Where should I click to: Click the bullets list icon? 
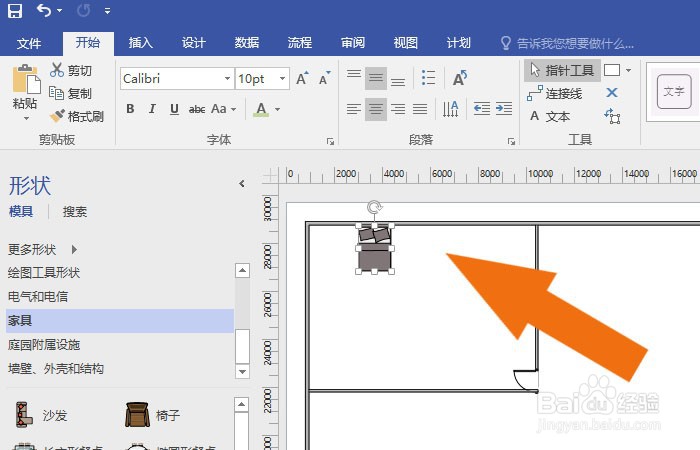[x=428, y=79]
